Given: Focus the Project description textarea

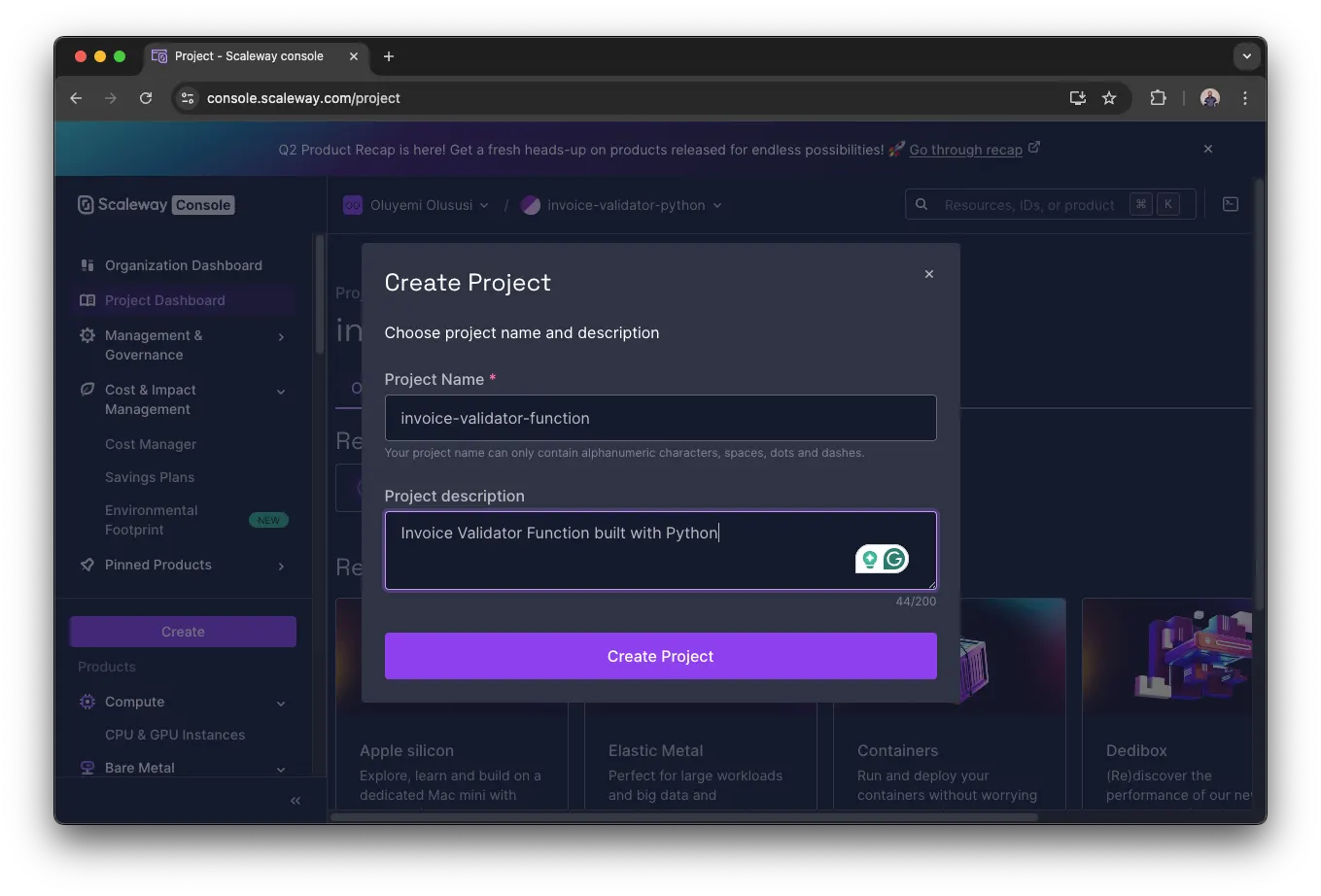Looking at the screenshot, I should point(661,550).
